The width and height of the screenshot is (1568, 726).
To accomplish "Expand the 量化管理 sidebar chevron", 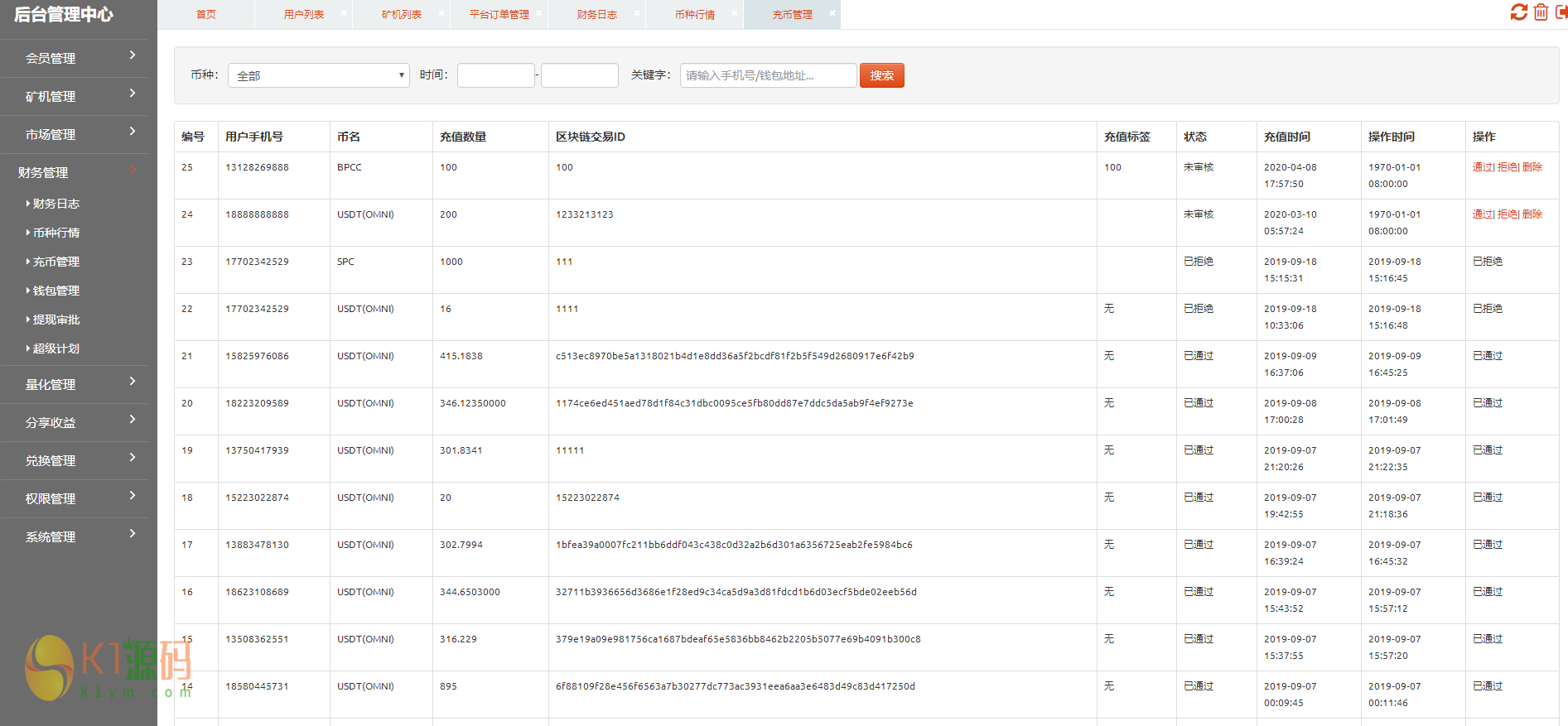I will pyautogui.click(x=133, y=382).
